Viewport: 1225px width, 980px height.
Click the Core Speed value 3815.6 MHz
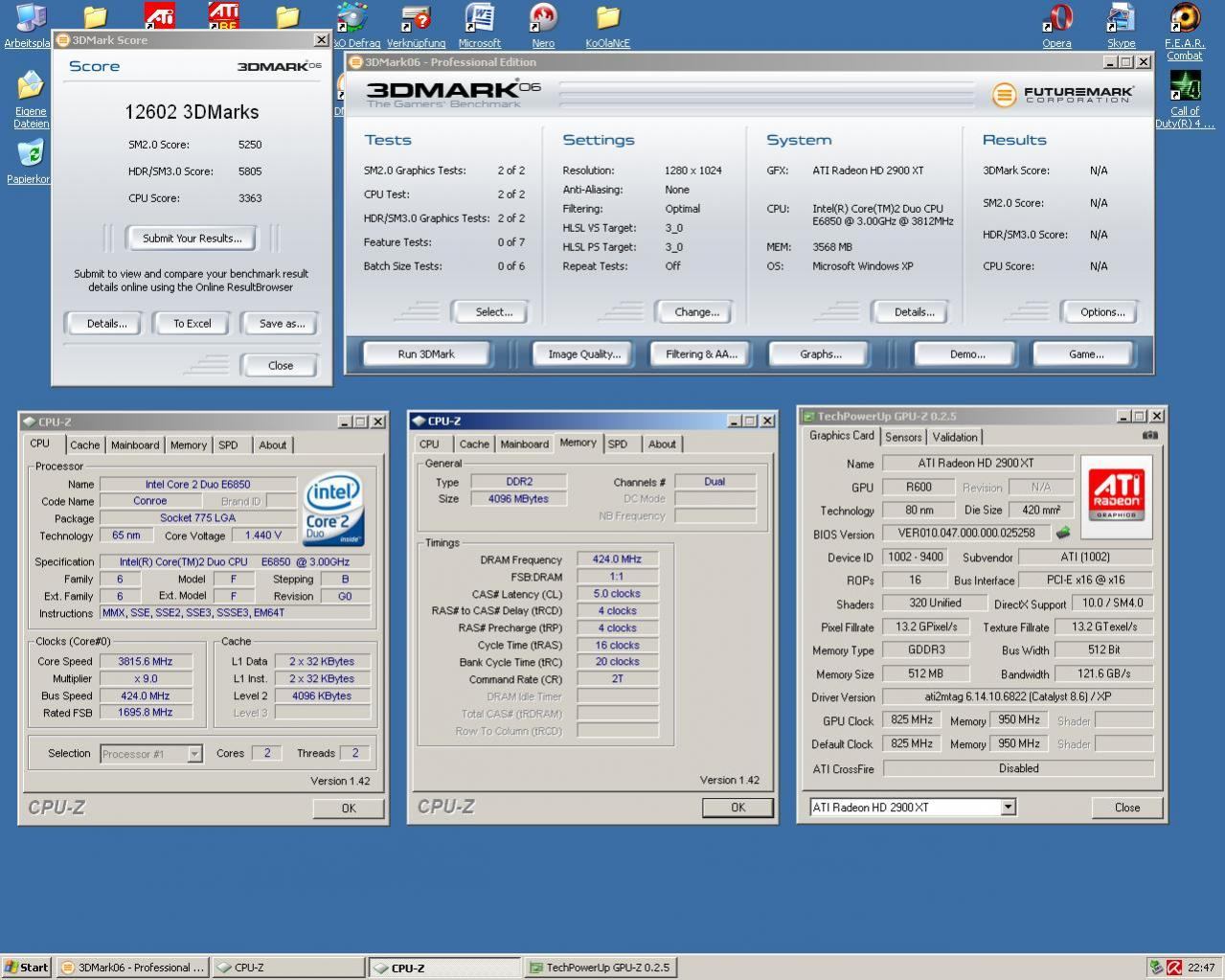click(x=145, y=661)
